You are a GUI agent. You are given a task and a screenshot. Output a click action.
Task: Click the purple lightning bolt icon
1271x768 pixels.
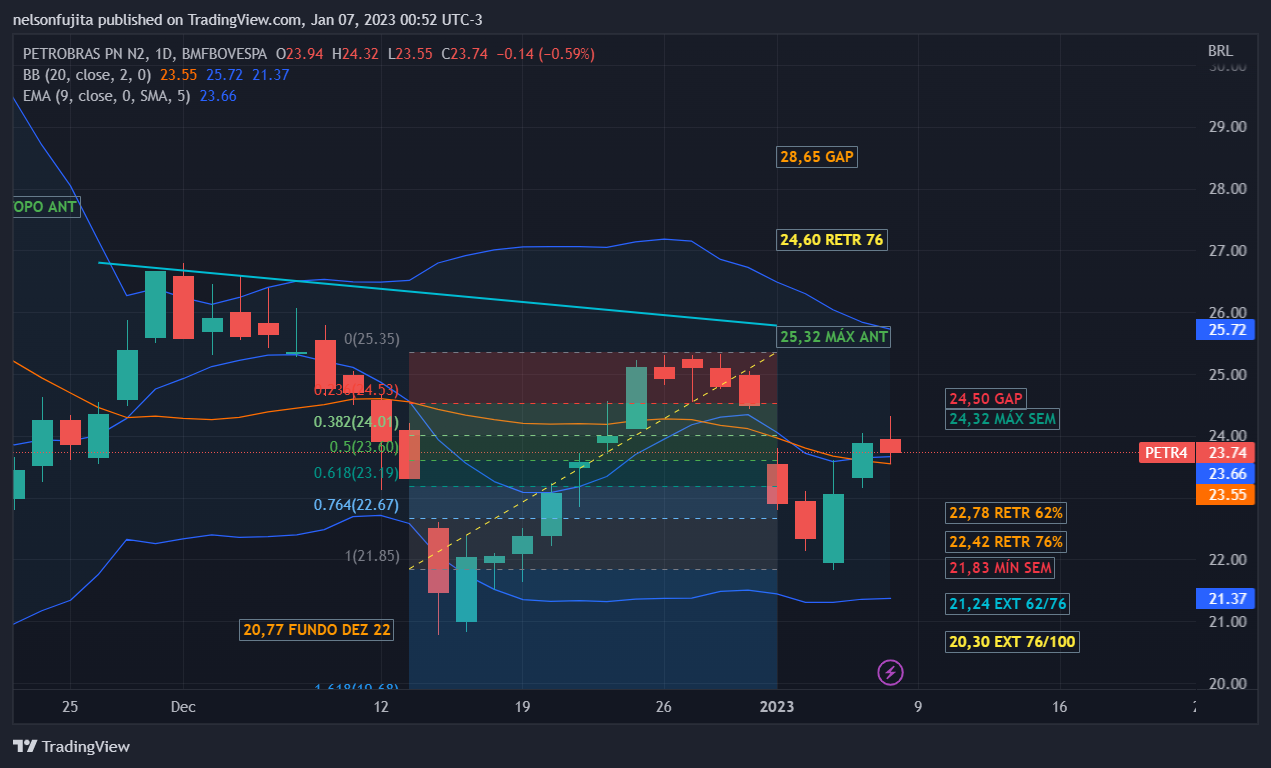(890, 672)
